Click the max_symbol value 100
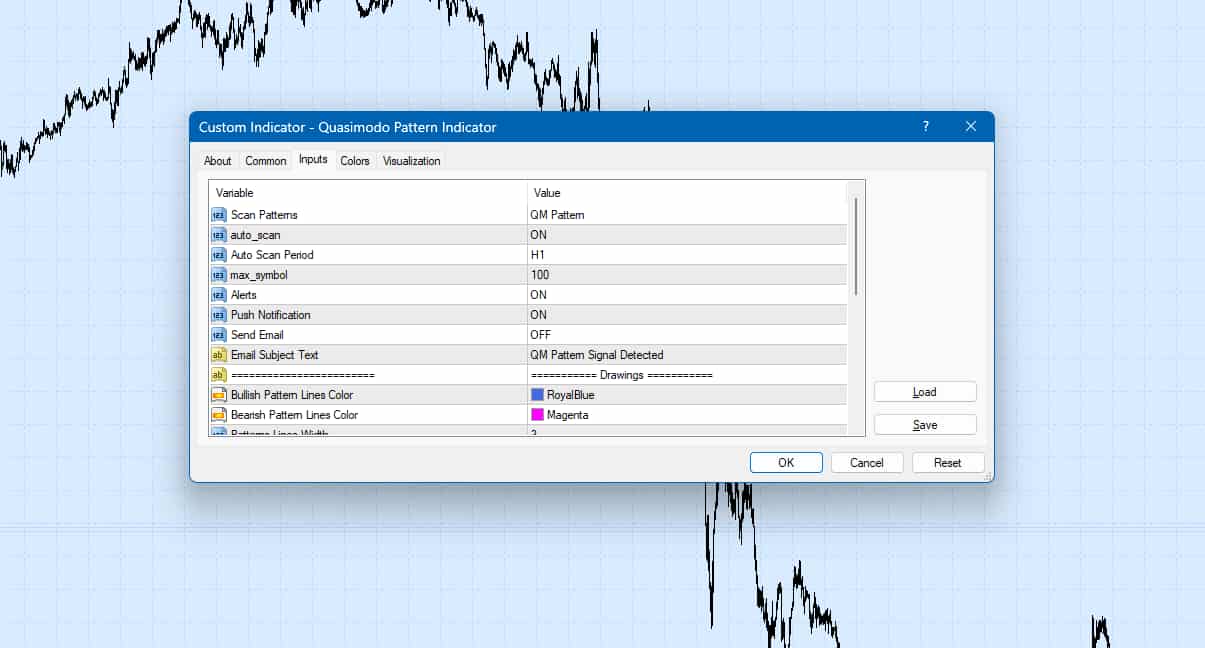The height and width of the screenshot is (648, 1205). (x=687, y=275)
